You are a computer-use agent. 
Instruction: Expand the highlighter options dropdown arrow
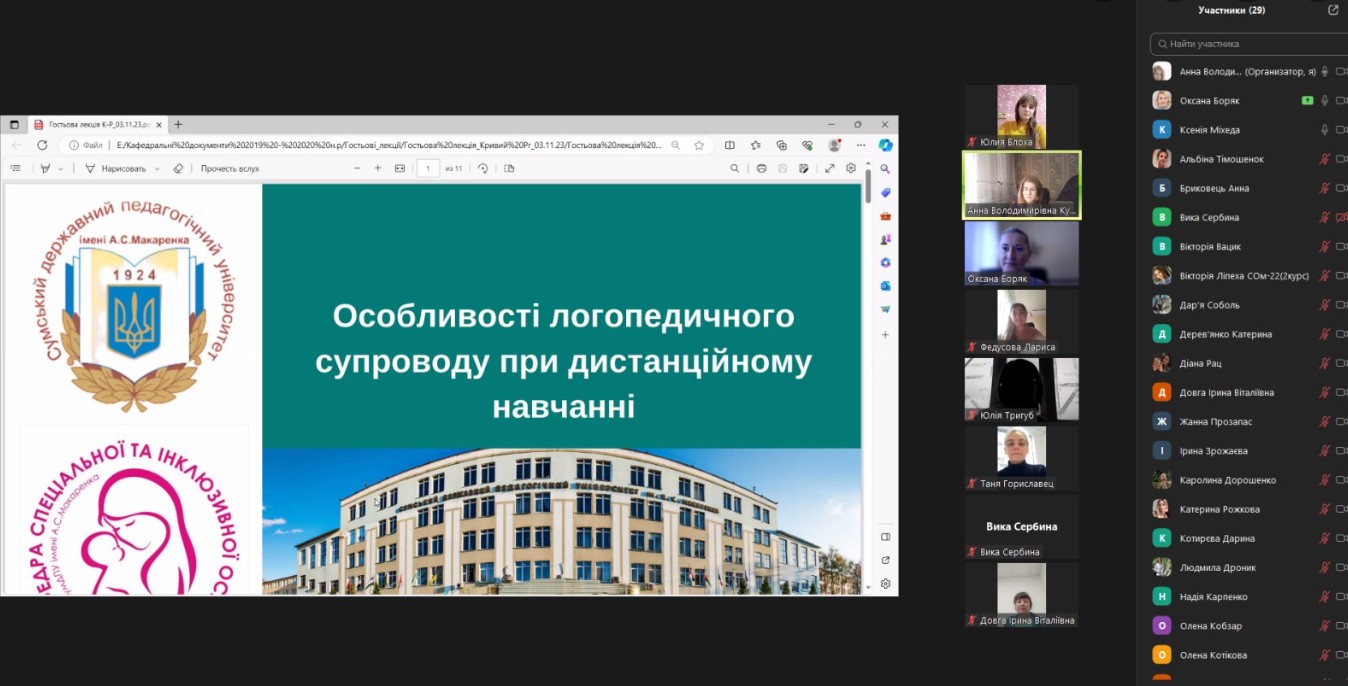pos(61,169)
